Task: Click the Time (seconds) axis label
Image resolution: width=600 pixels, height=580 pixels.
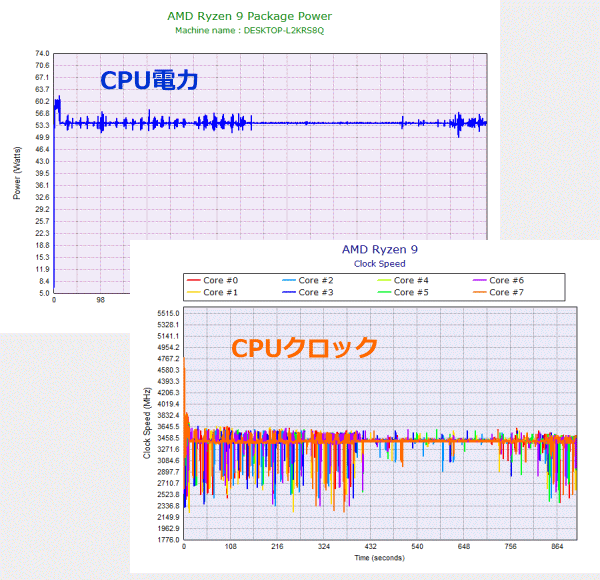Action: (x=380, y=558)
